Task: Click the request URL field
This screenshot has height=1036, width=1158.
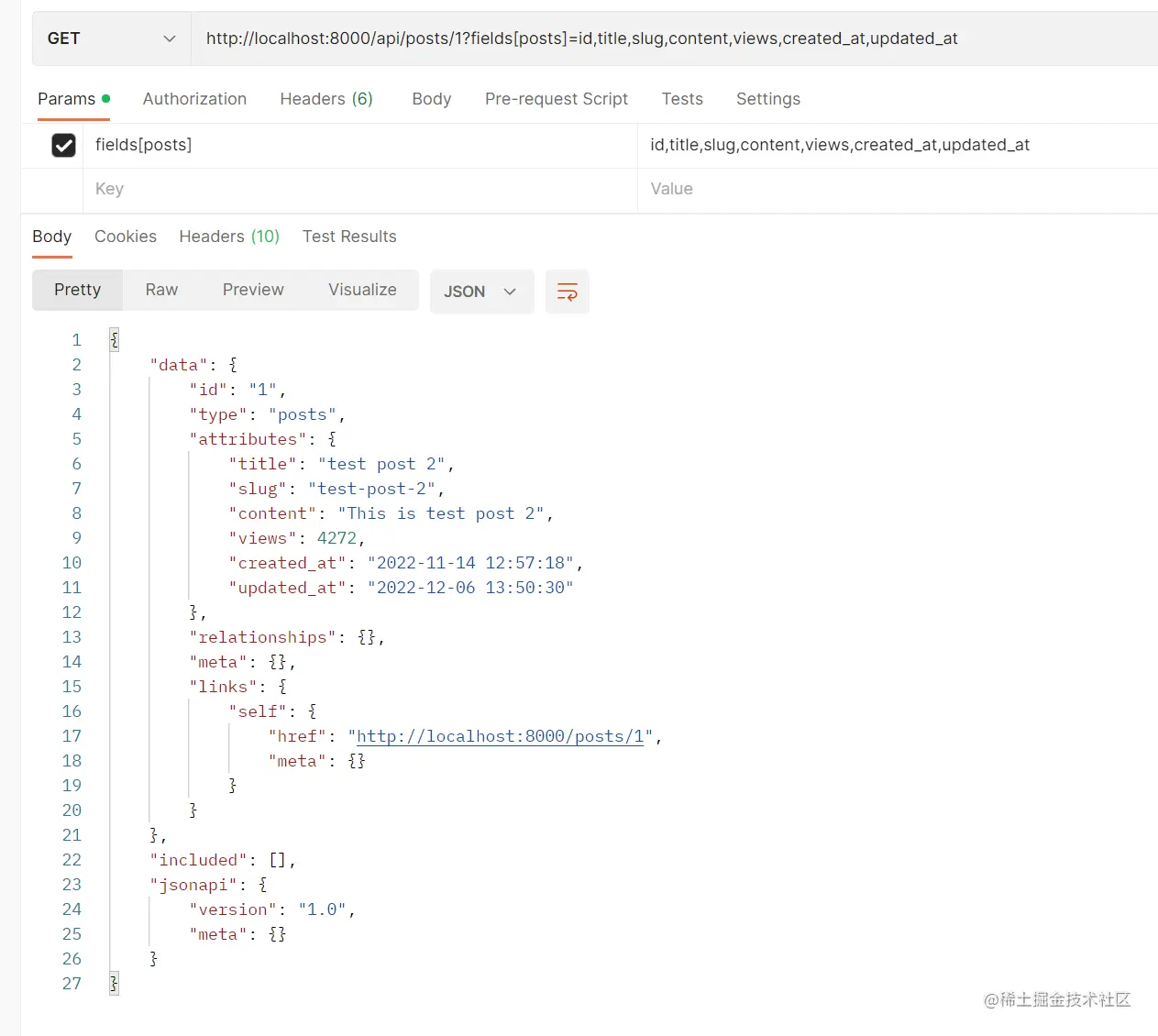Action: (674, 39)
